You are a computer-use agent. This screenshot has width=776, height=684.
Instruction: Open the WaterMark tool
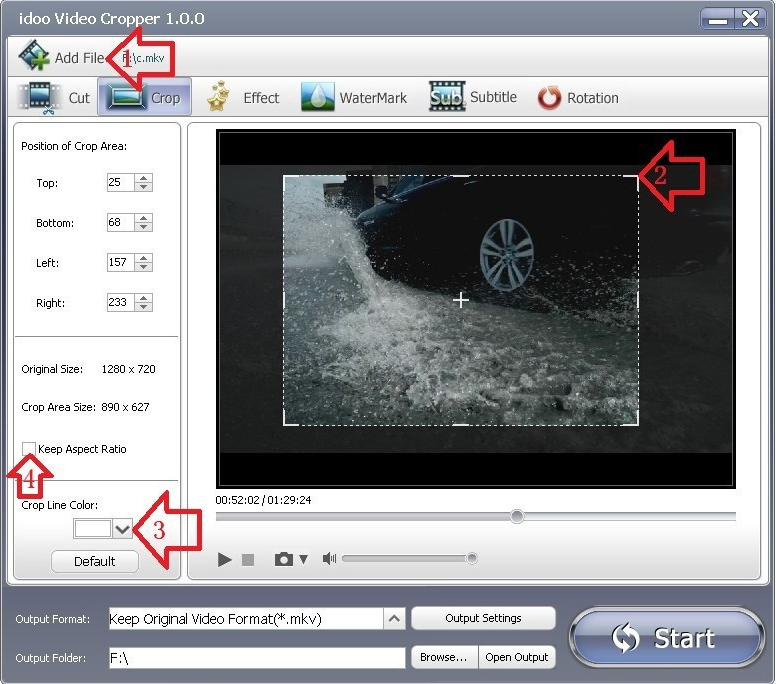coord(318,98)
